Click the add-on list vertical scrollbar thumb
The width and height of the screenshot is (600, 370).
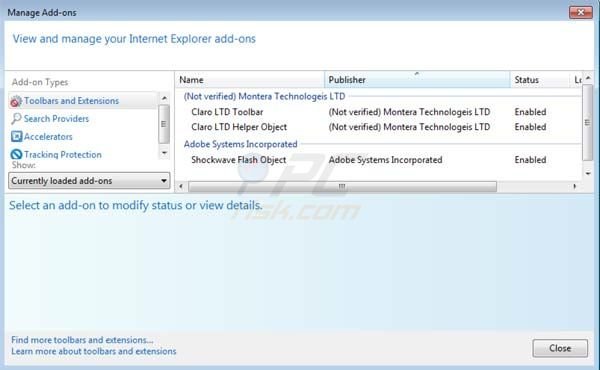(588, 122)
